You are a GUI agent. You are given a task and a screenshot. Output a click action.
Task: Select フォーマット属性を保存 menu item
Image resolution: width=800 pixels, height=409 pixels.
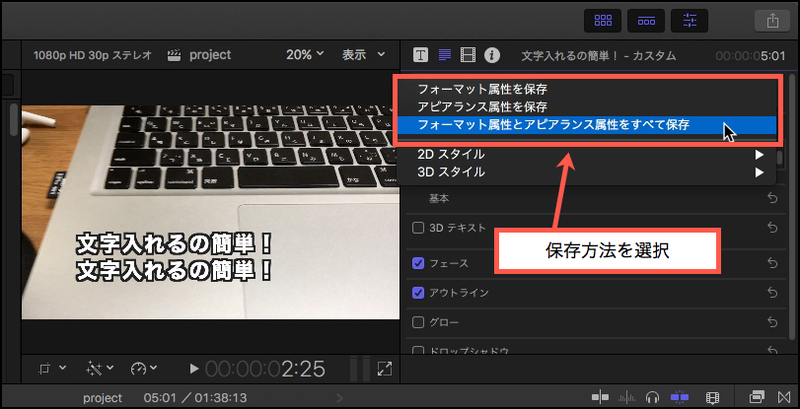click(482, 89)
